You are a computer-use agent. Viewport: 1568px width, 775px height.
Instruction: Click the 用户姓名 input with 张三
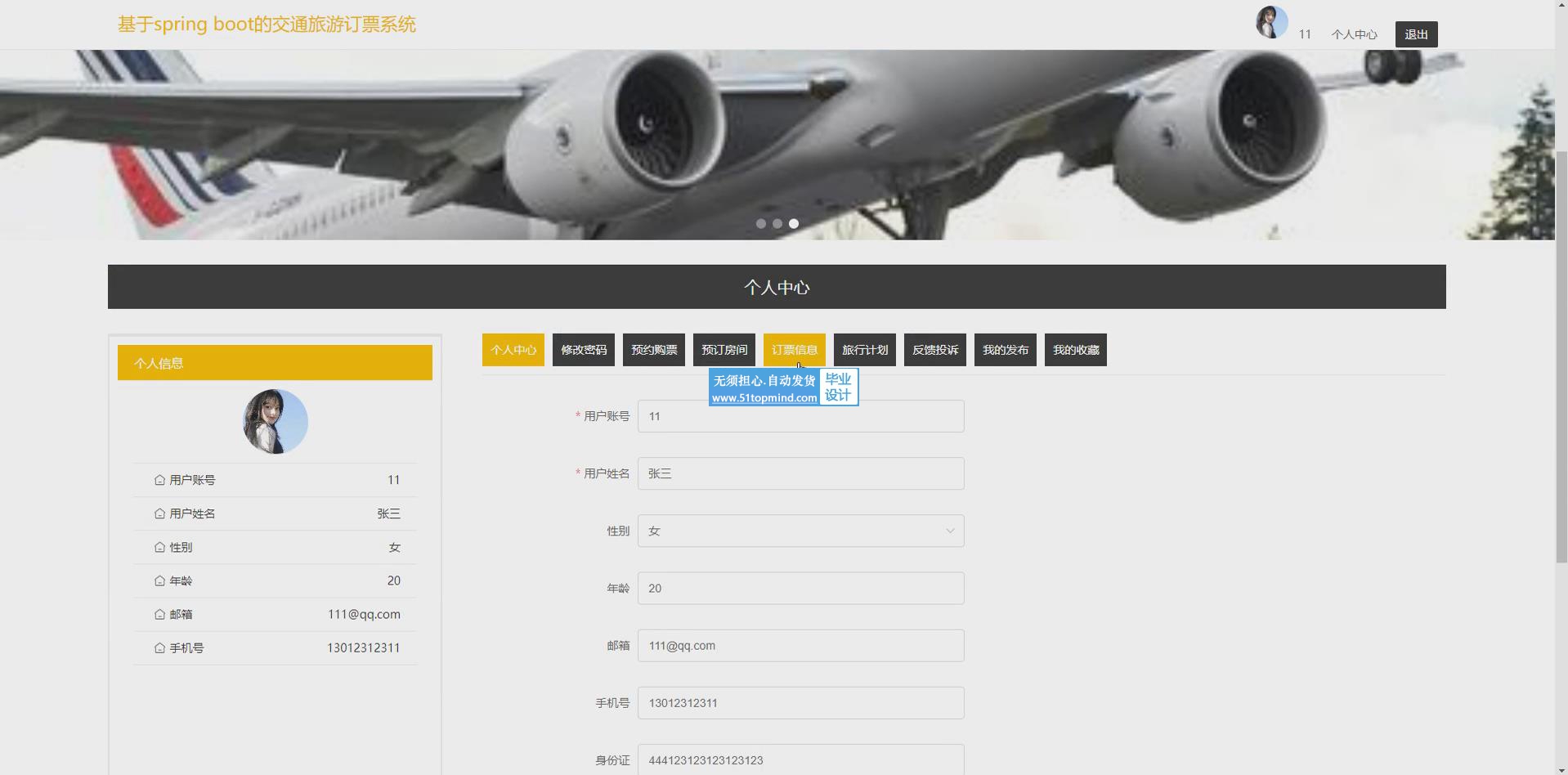pos(801,473)
